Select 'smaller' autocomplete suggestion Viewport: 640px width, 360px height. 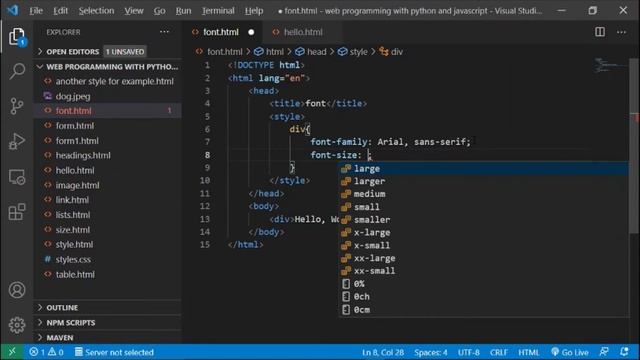484,220
